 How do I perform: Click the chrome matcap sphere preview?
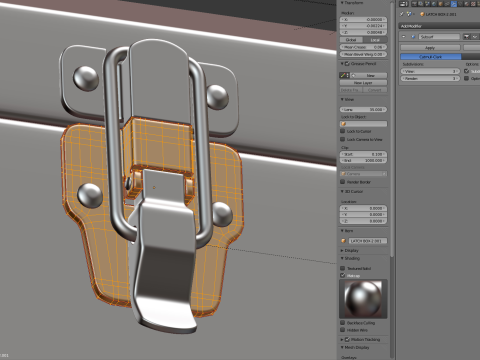363,299
